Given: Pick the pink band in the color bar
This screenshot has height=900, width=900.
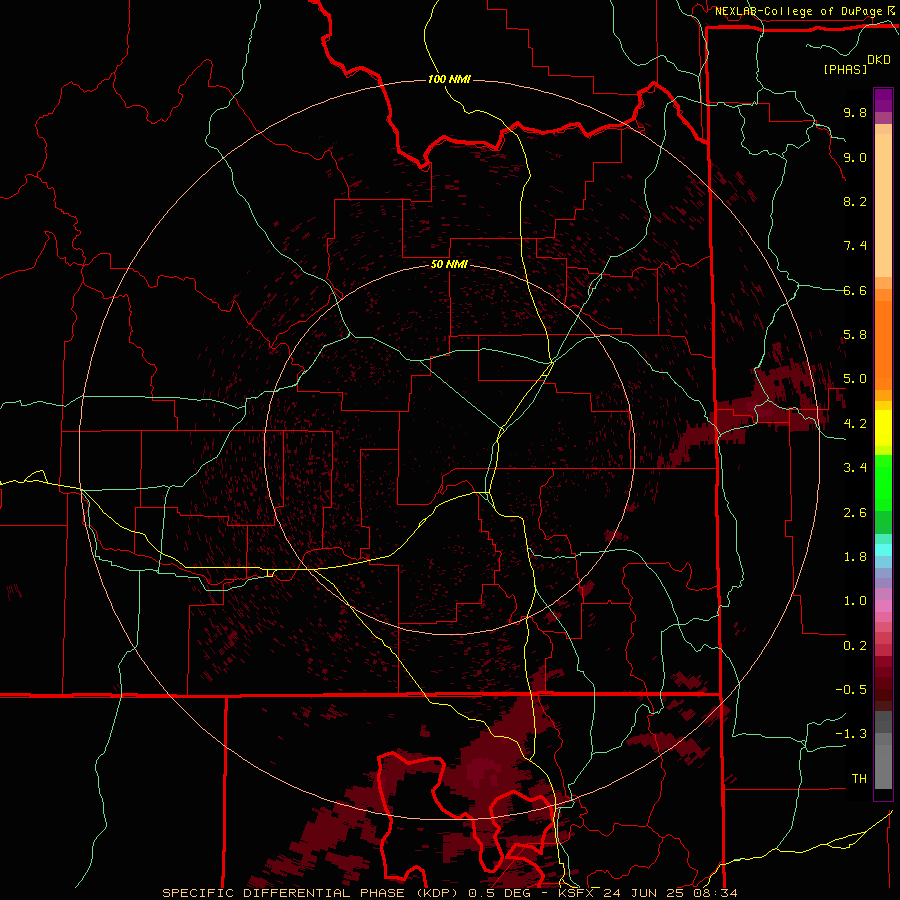Looking at the screenshot, I should point(883,606).
